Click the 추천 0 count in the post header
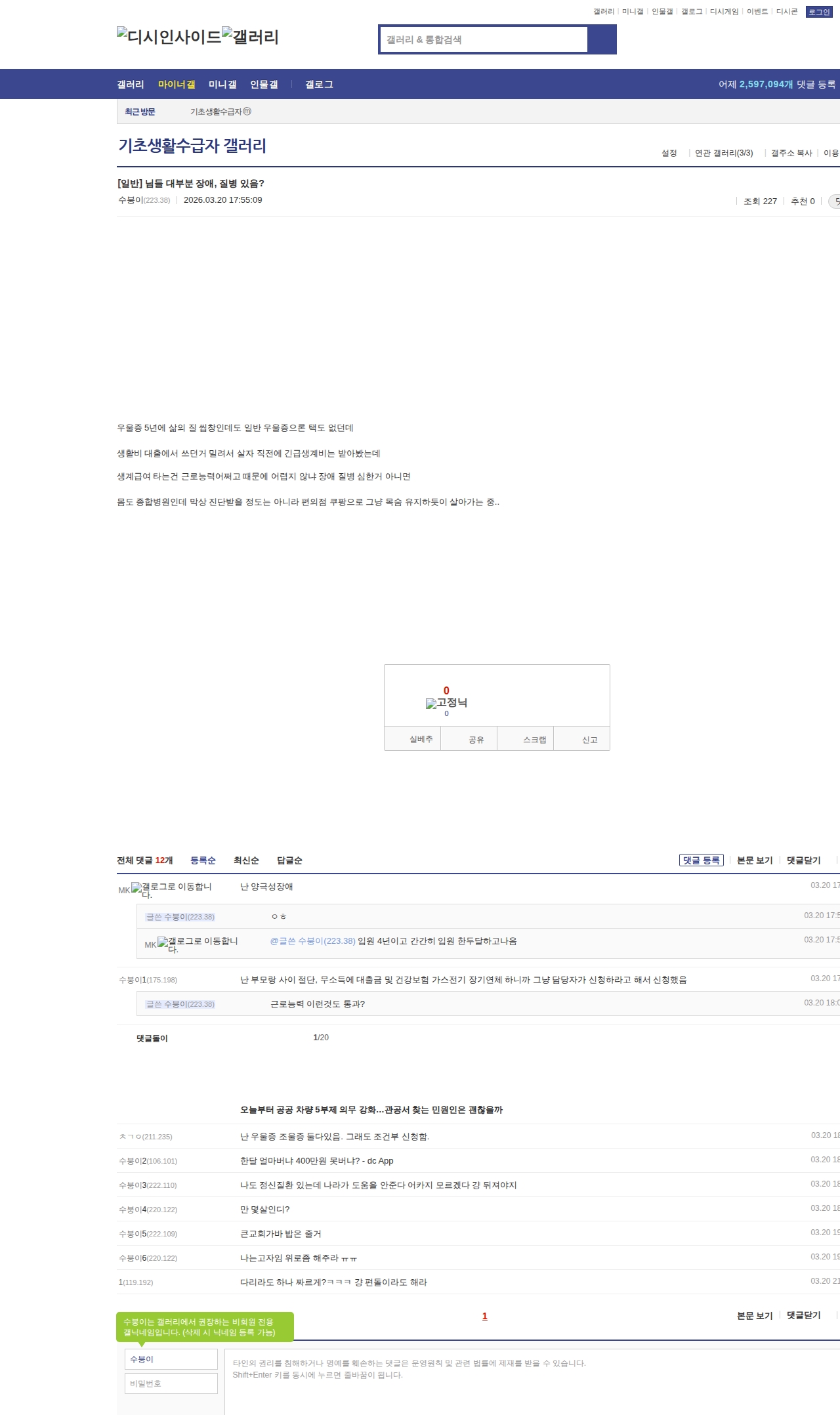The width and height of the screenshot is (840, 1415). (803, 201)
